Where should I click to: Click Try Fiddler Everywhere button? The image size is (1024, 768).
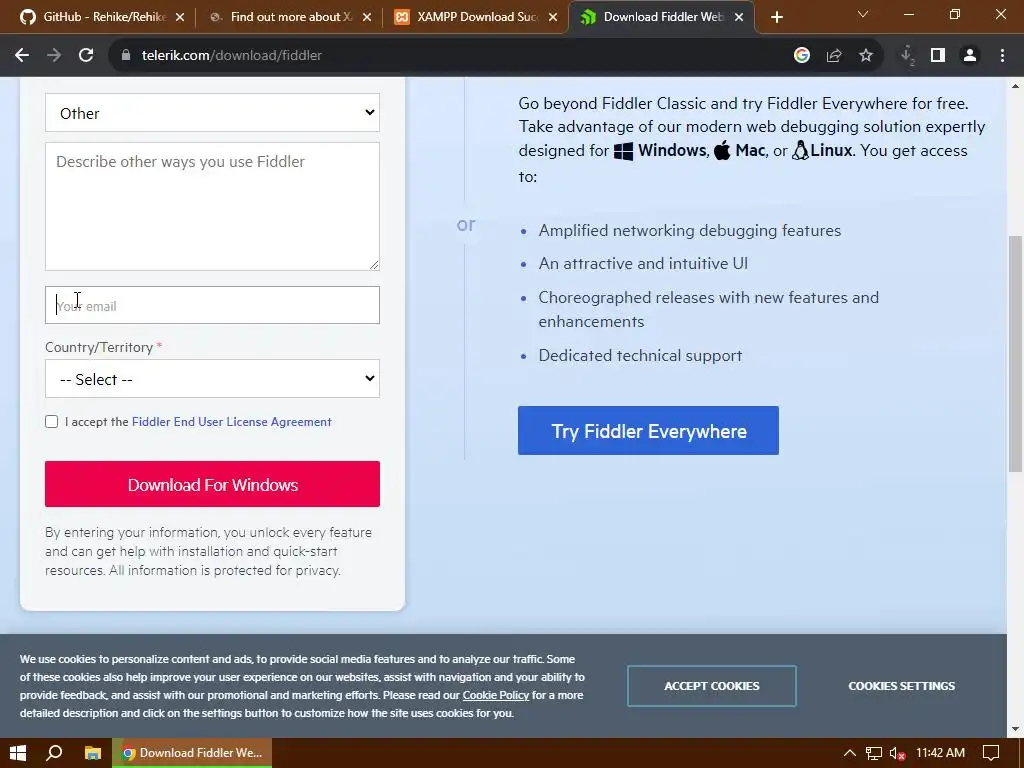648,430
